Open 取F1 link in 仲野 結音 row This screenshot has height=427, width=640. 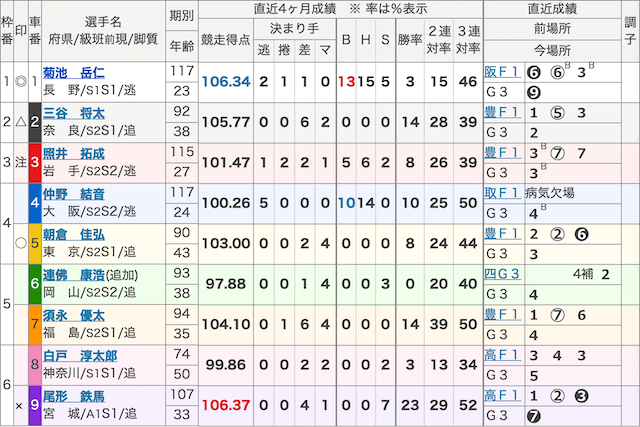coord(502,193)
